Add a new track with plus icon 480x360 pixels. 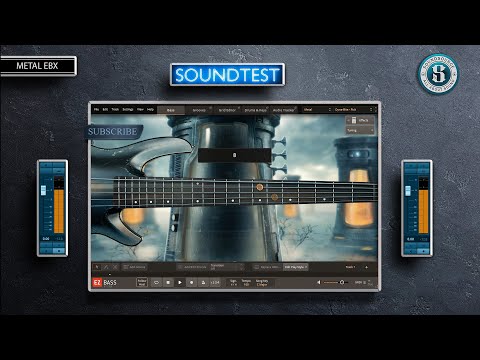click(x=367, y=267)
